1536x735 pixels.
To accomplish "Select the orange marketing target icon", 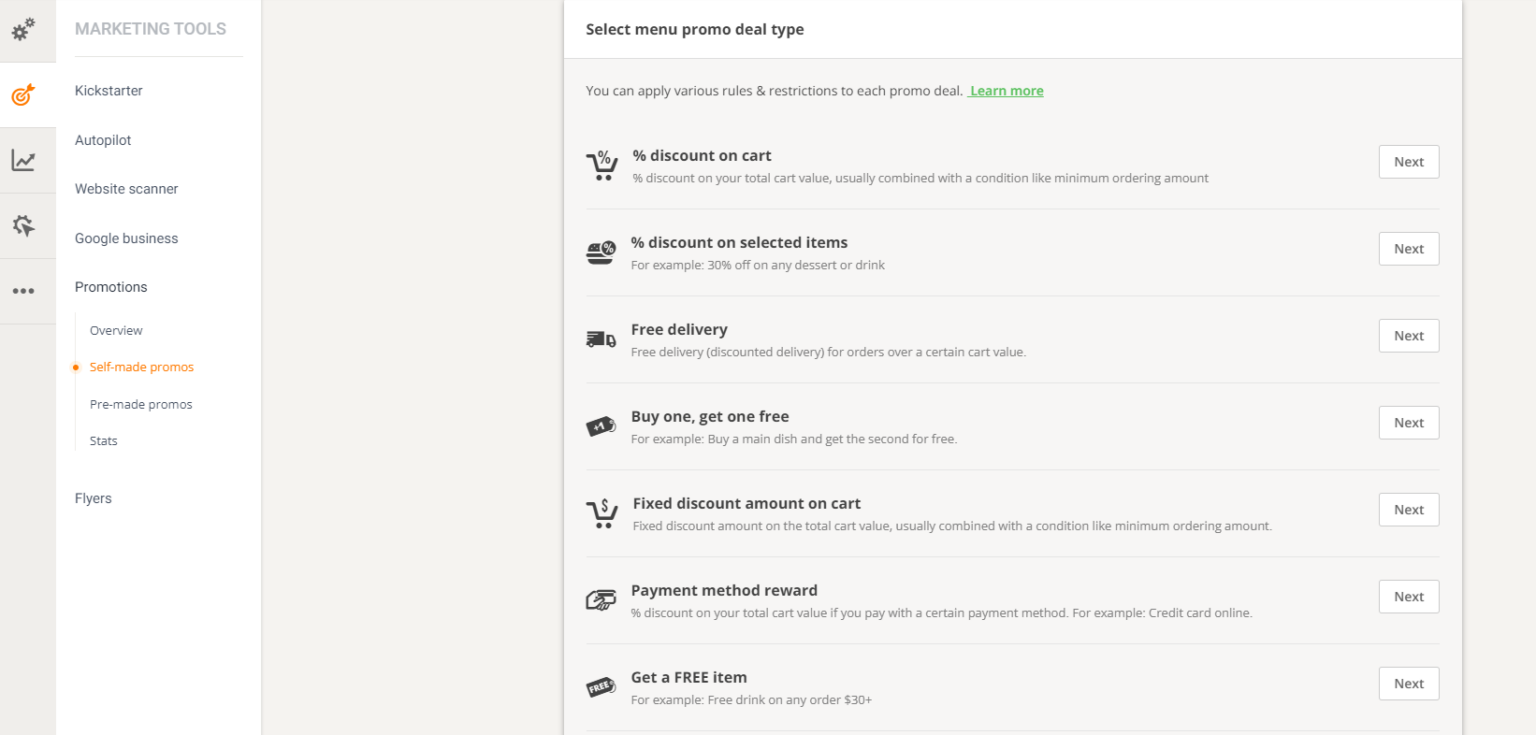I will pyautogui.click(x=24, y=96).
